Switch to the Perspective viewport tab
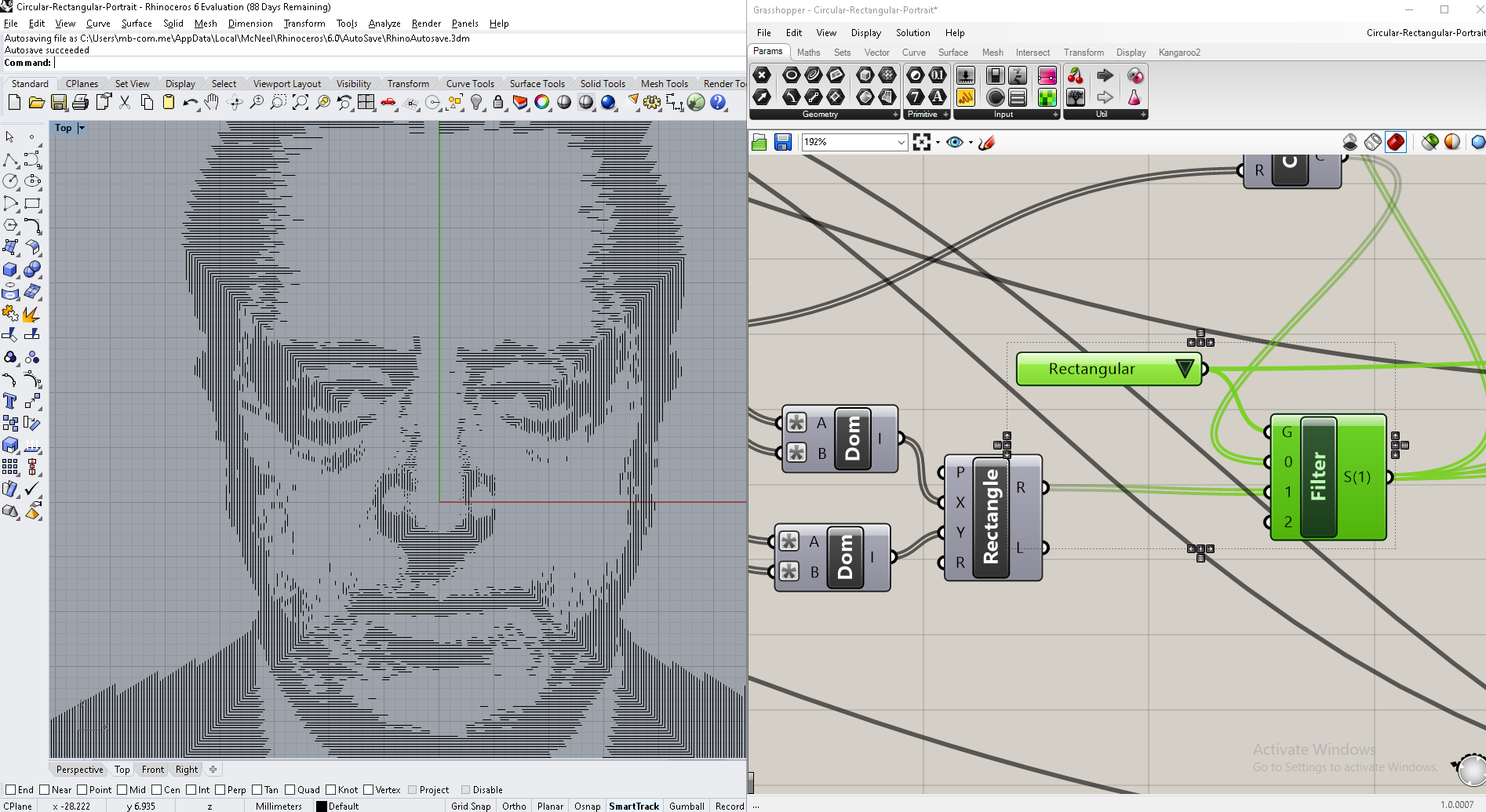1486x812 pixels. [x=79, y=770]
